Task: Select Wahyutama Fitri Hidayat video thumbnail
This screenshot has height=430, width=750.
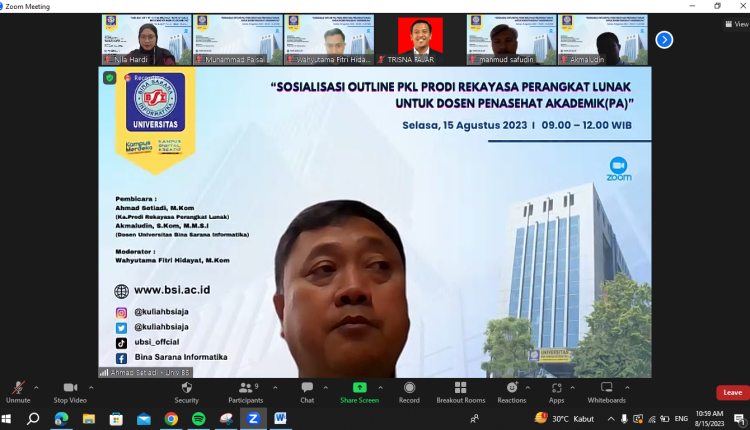Action: pos(329,40)
